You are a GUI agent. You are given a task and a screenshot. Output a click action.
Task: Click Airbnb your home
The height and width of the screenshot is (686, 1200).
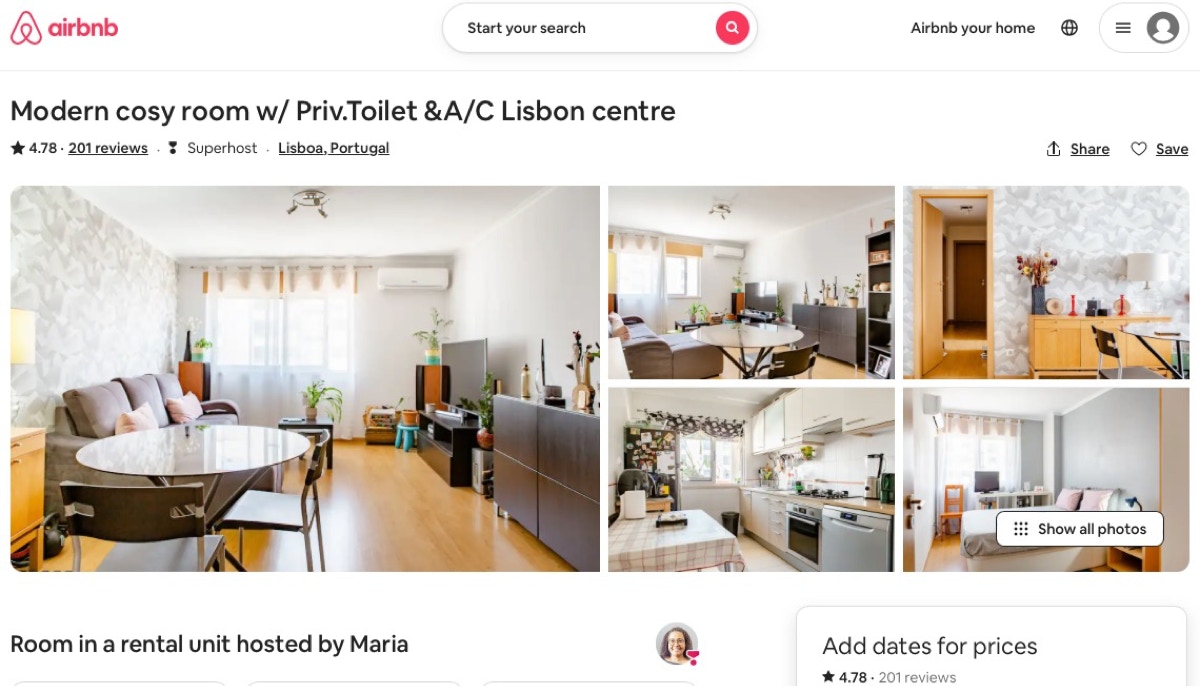973,28
